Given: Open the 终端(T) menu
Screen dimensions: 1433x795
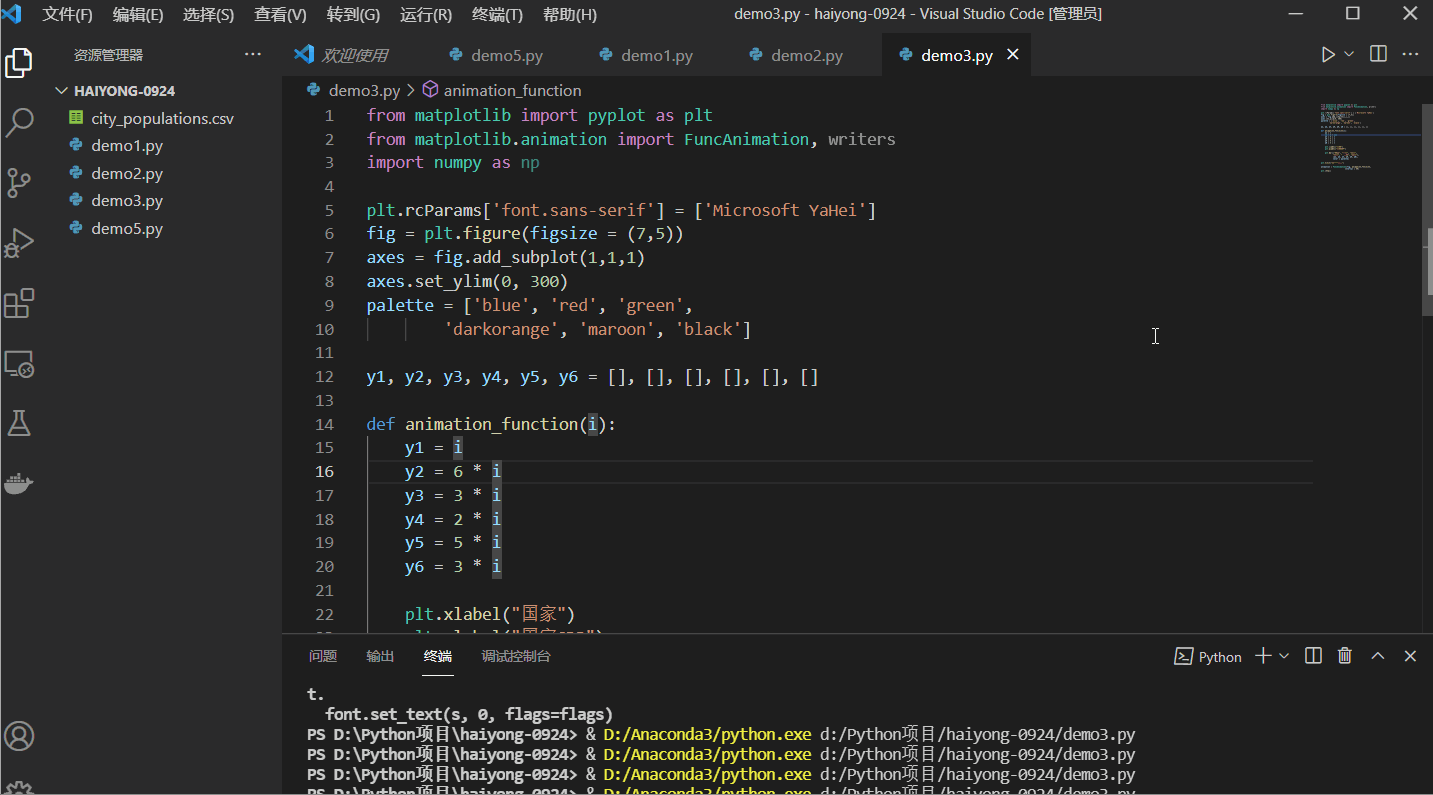Looking at the screenshot, I should pos(497,15).
